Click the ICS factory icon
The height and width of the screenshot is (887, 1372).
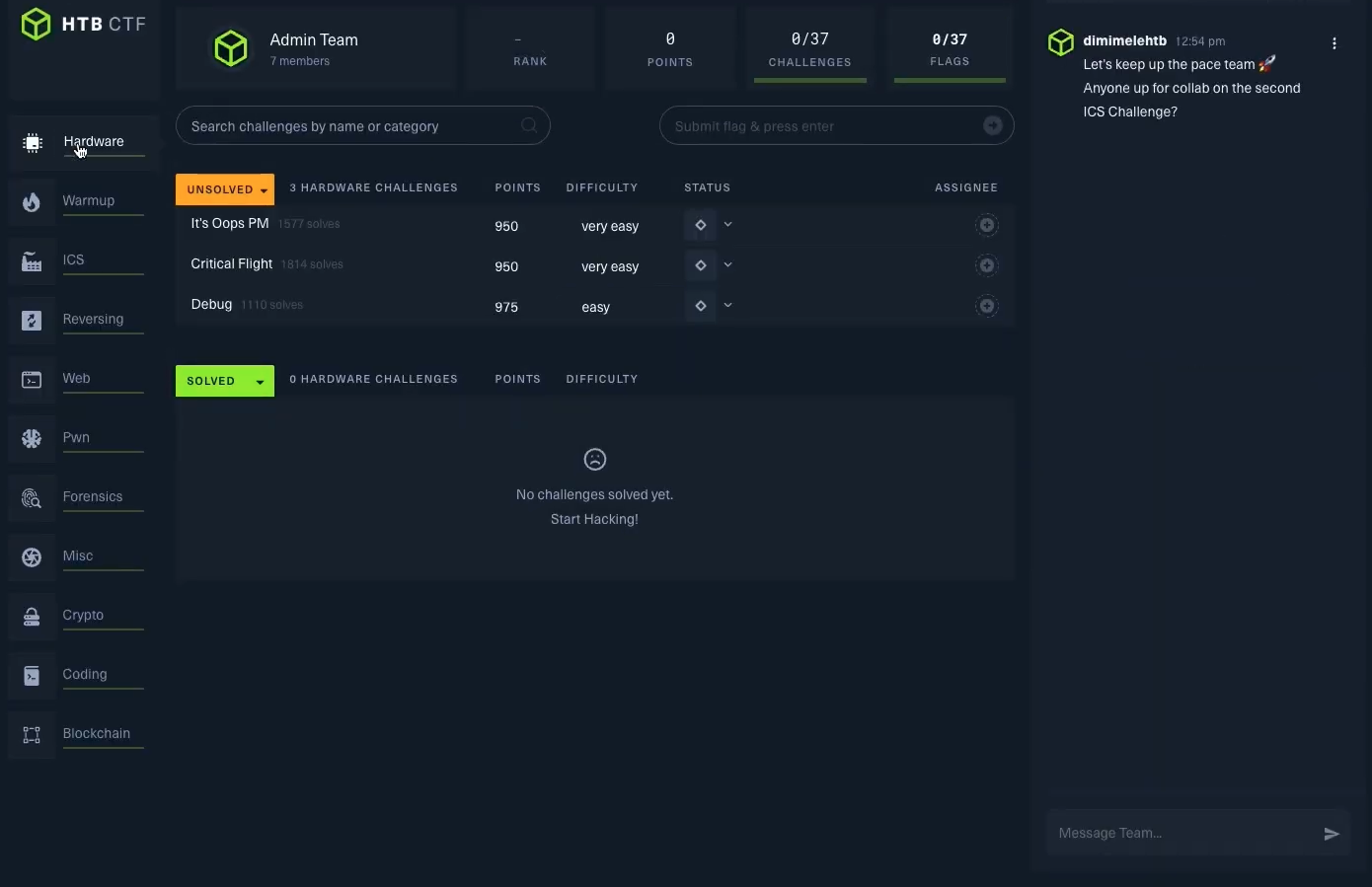click(x=32, y=261)
